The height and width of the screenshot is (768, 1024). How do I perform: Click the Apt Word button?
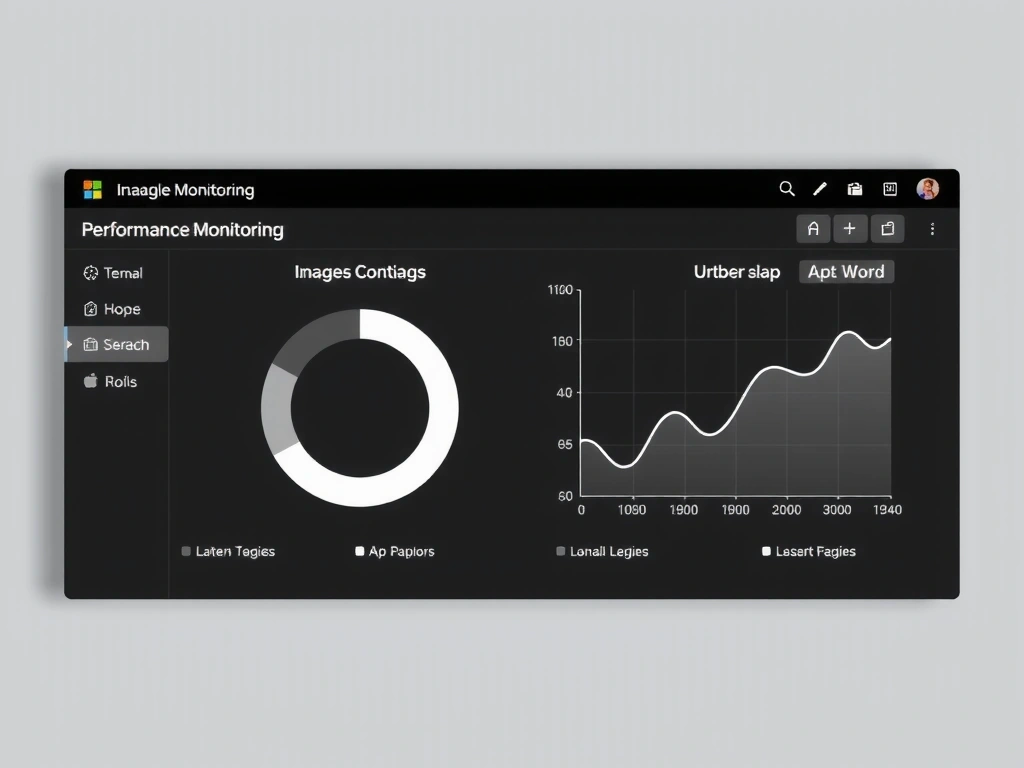pyautogui.click(x=846, y=271)
